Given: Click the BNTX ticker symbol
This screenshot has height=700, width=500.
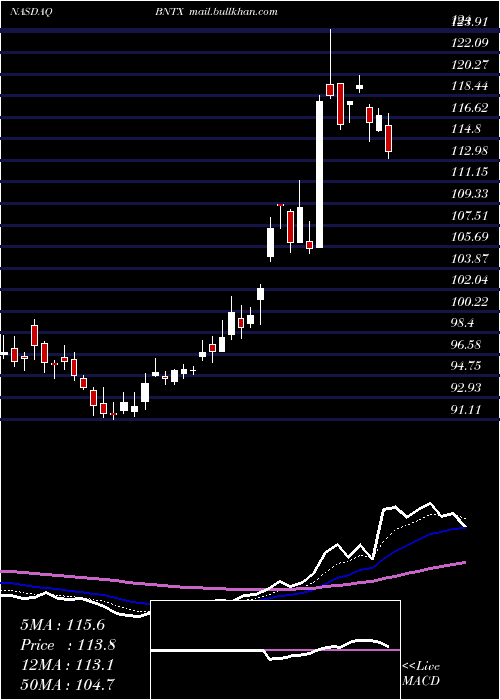Looking at the screenshot, I should pos(170,12).
